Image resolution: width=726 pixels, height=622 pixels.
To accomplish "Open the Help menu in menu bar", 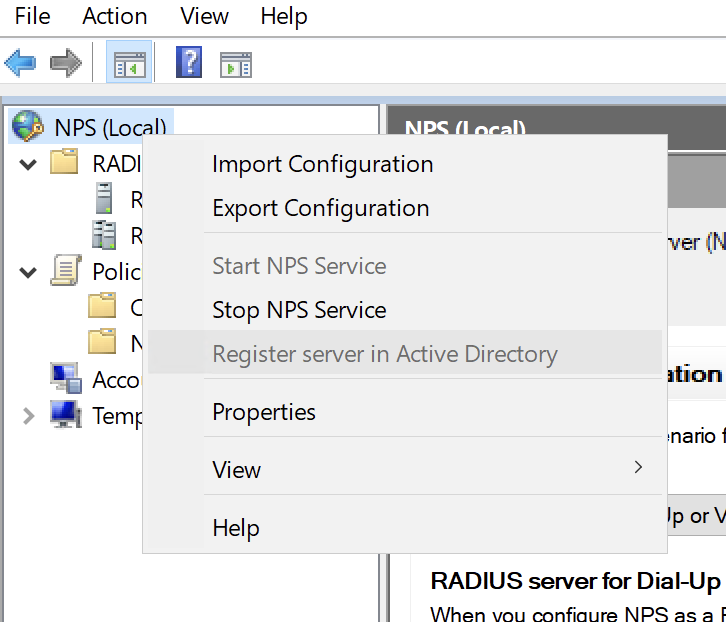I will coord(284,17).
